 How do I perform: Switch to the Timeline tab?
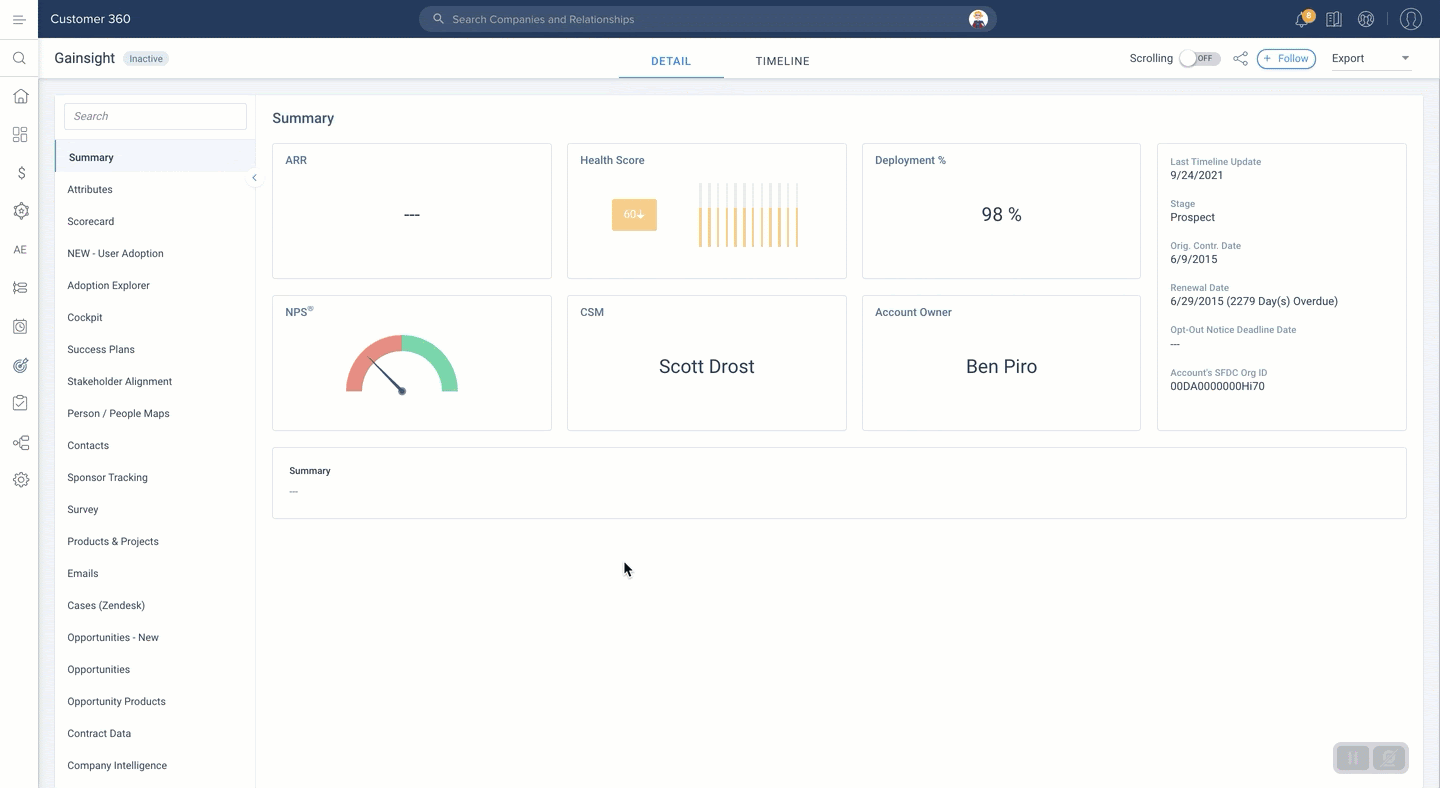coord(782,61)
